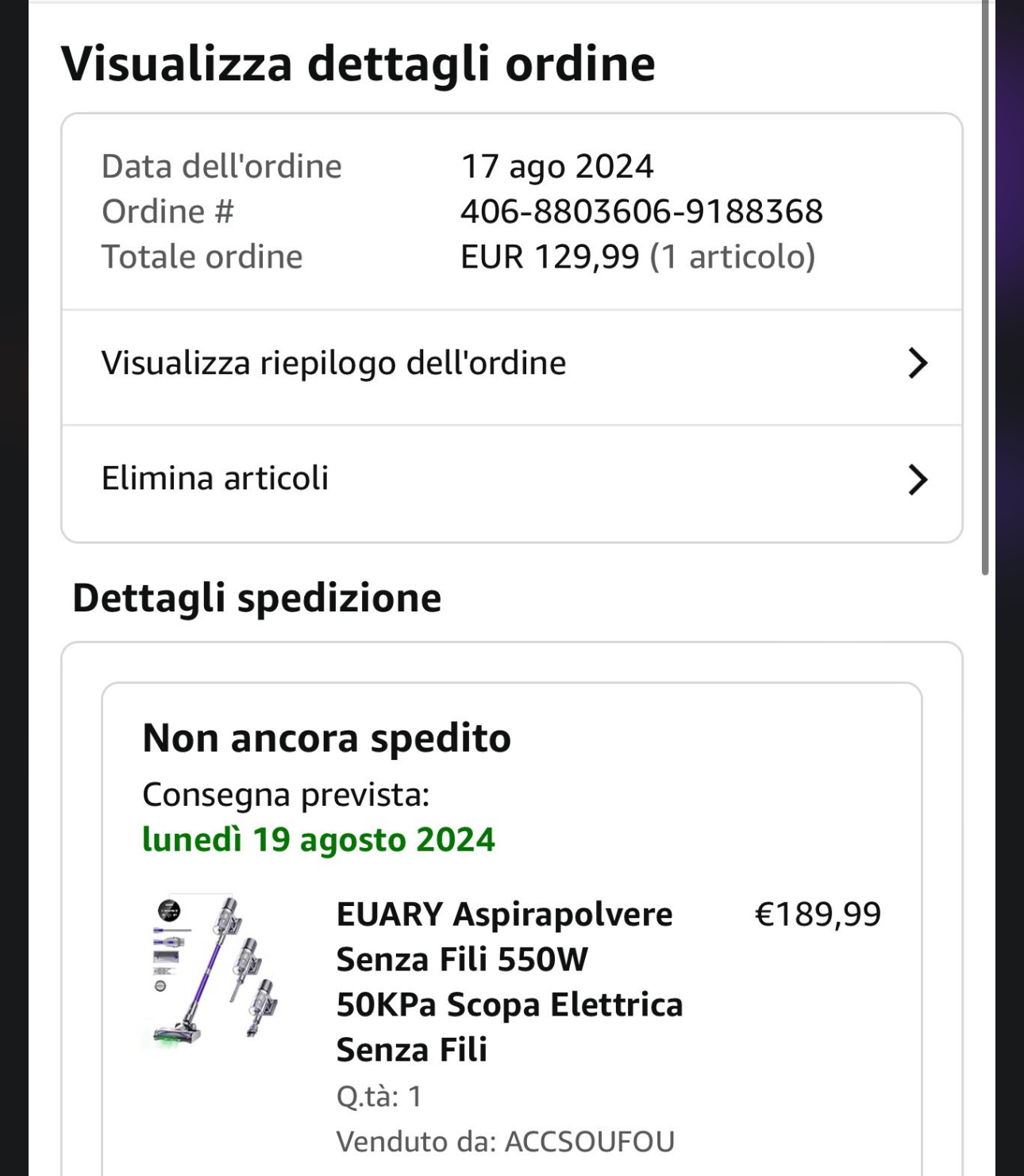The width and height of the screenshot is (1024, 1176).
Task: Click delivery date lunedì 19 agosto 2024
Action: (318, 839)
